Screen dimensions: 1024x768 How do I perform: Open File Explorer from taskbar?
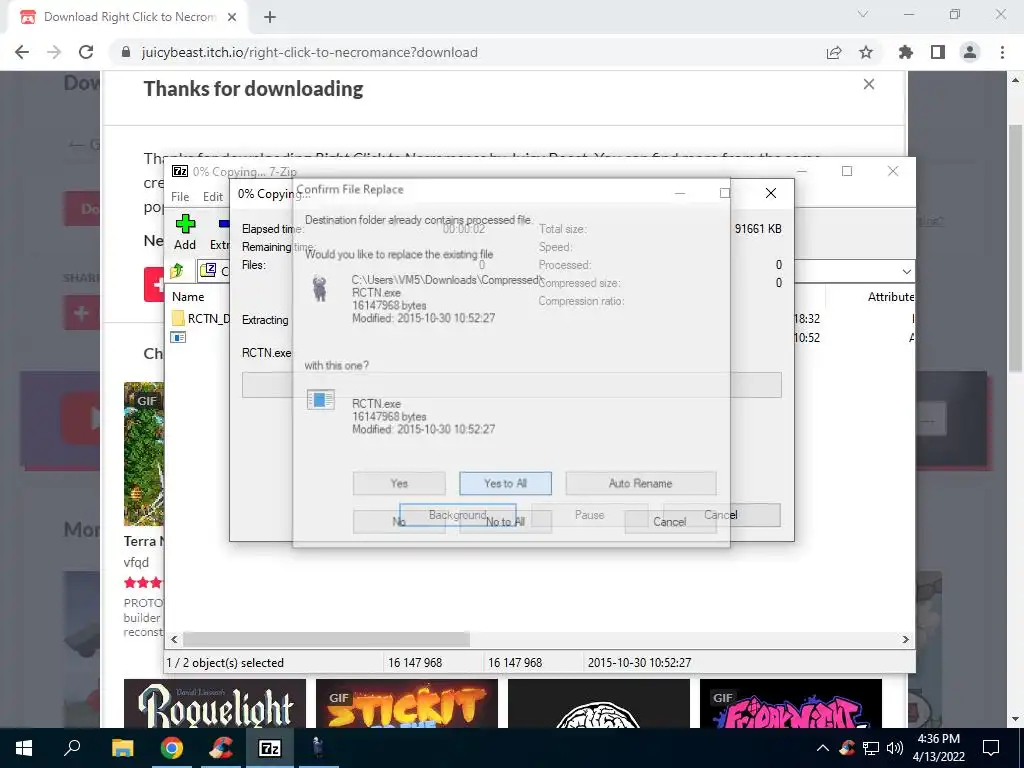122,748
